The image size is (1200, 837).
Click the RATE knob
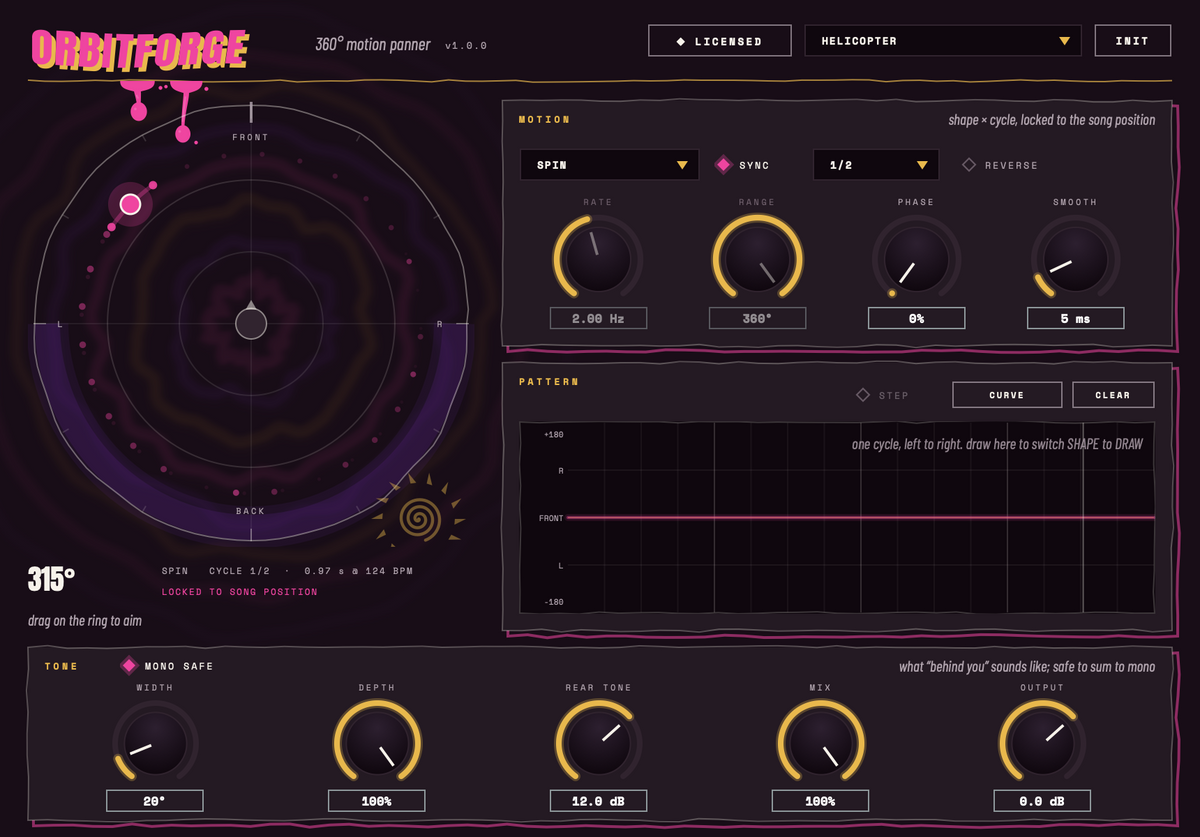[598, 258]
